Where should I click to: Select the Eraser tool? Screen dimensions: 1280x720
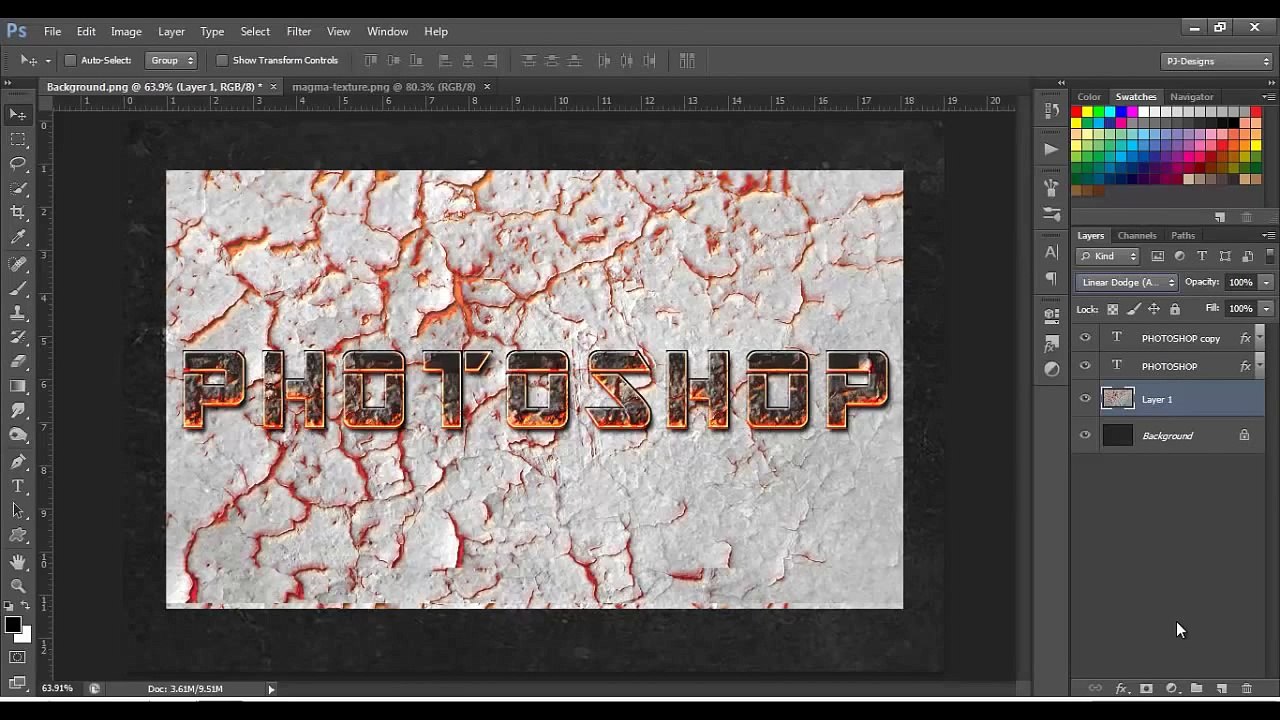click(18, 361)
